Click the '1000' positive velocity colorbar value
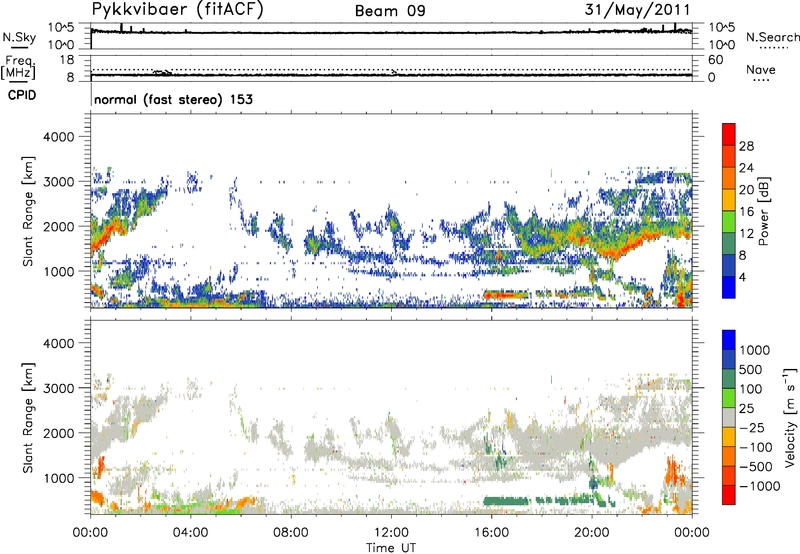Screen dimensions: 800x554 pos(754,350)
